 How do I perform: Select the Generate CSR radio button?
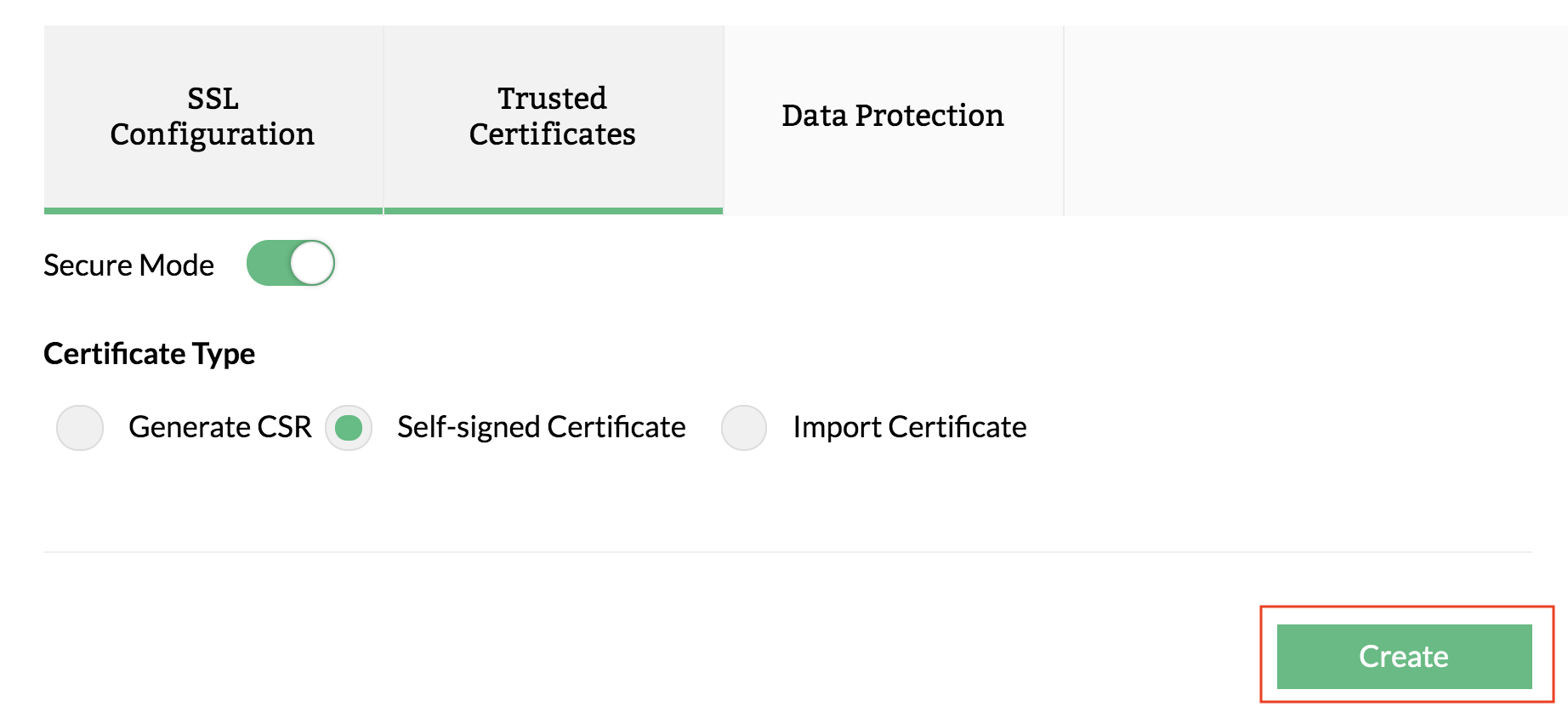(x=80, y=427)
